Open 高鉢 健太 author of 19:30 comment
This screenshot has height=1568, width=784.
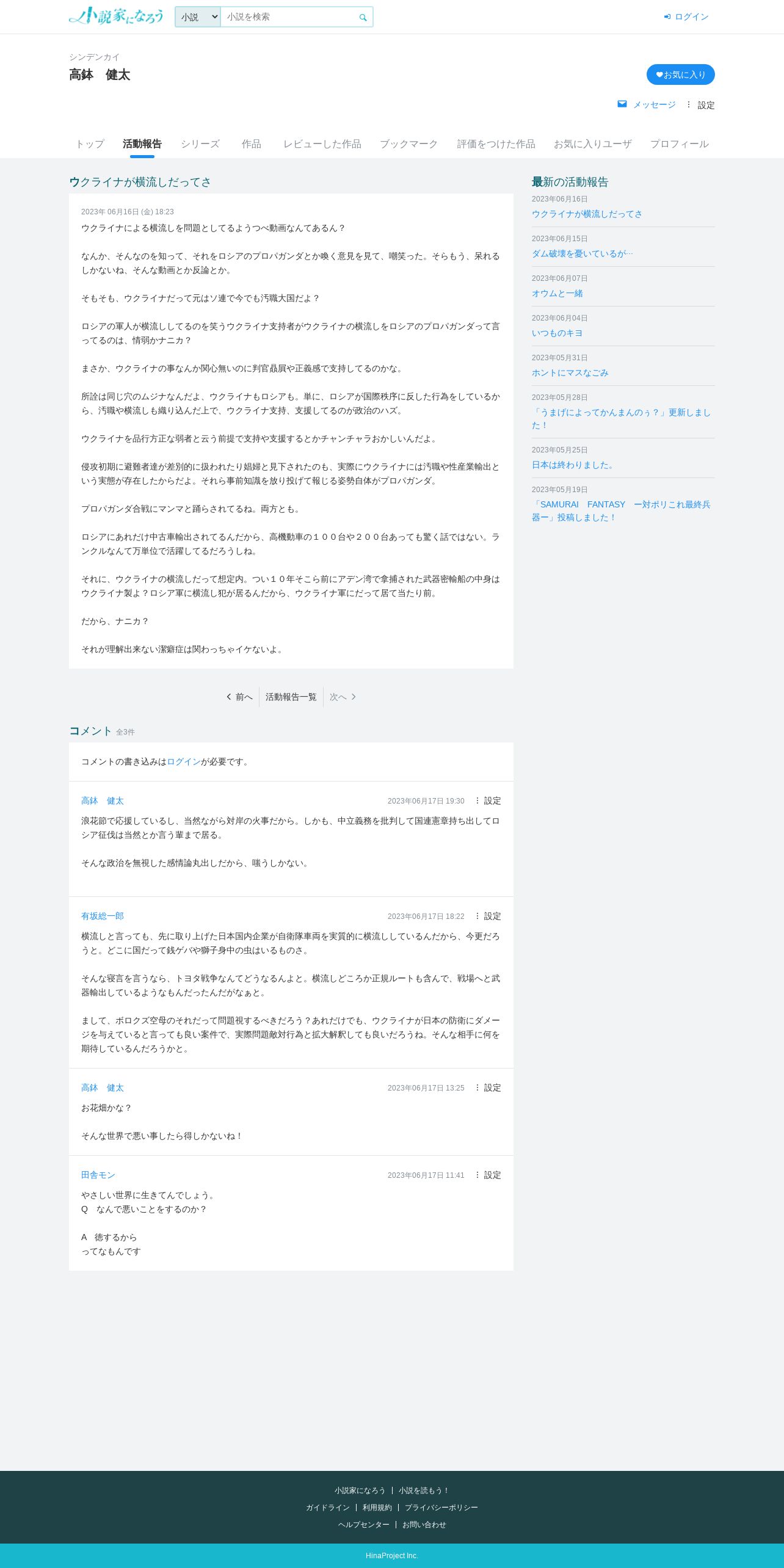click(x=103, y=800)
